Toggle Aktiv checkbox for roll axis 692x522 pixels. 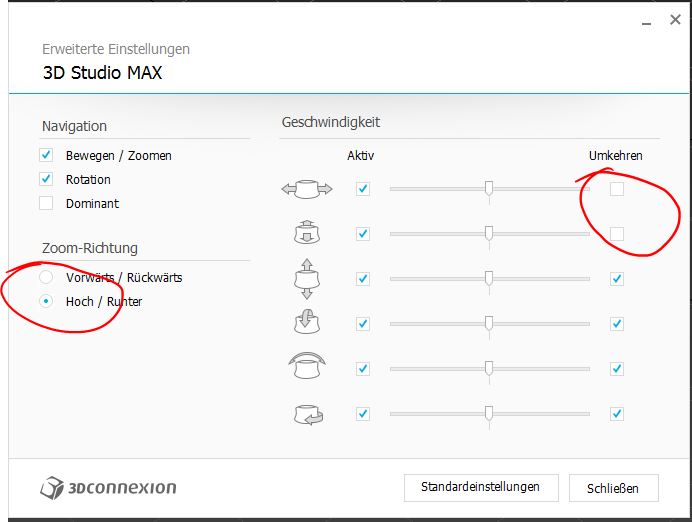pyautogui.click(x=363, y=368)
